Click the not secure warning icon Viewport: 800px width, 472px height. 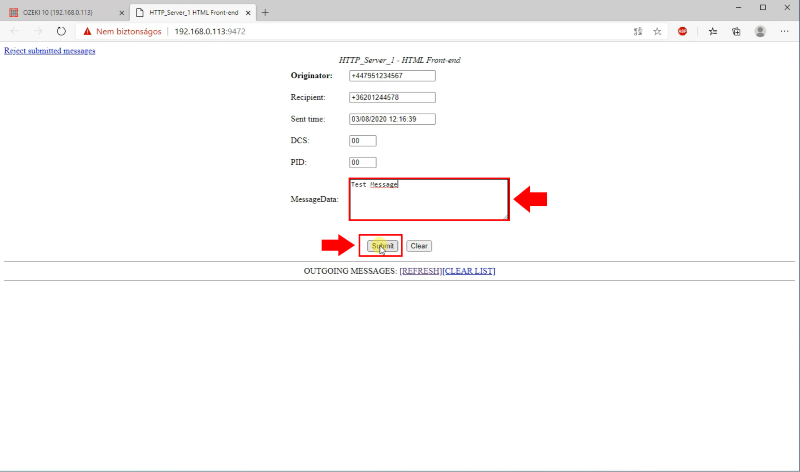(87, 31)
